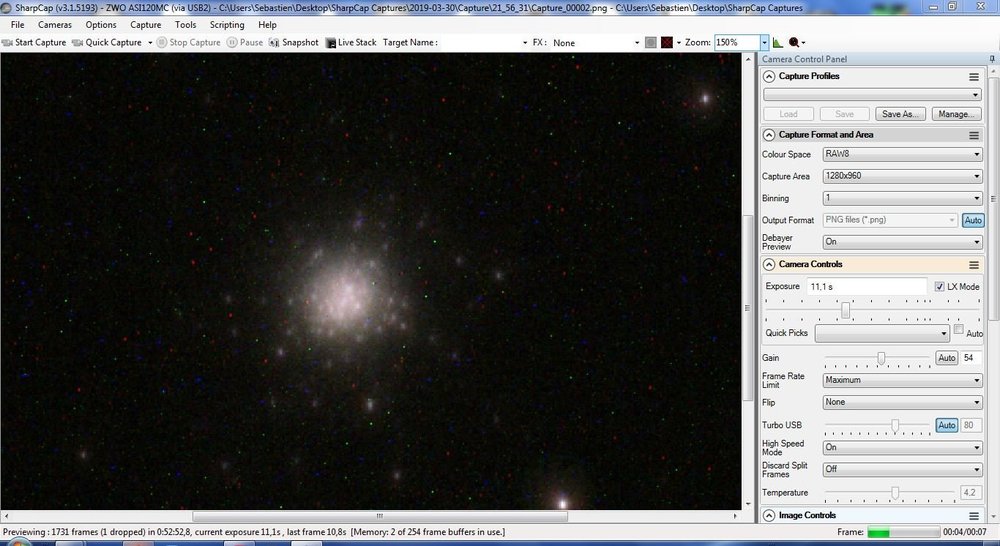1000x546 pixels.
Task: Open the Capture Area dropdown
Action: click(x=902, y=176)
